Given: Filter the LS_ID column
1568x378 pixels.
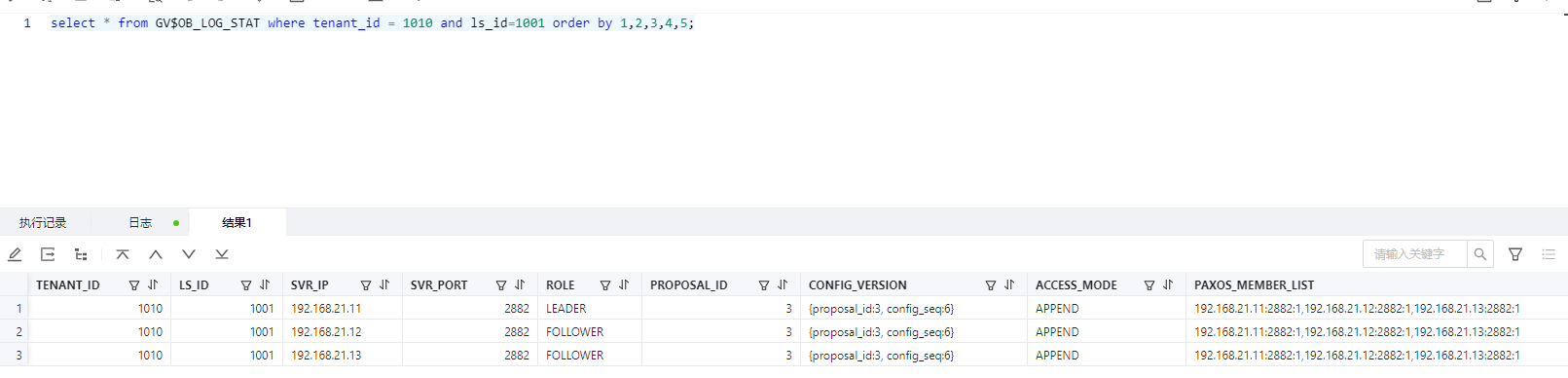Looking at the screenshot, I should pos(246,285).
